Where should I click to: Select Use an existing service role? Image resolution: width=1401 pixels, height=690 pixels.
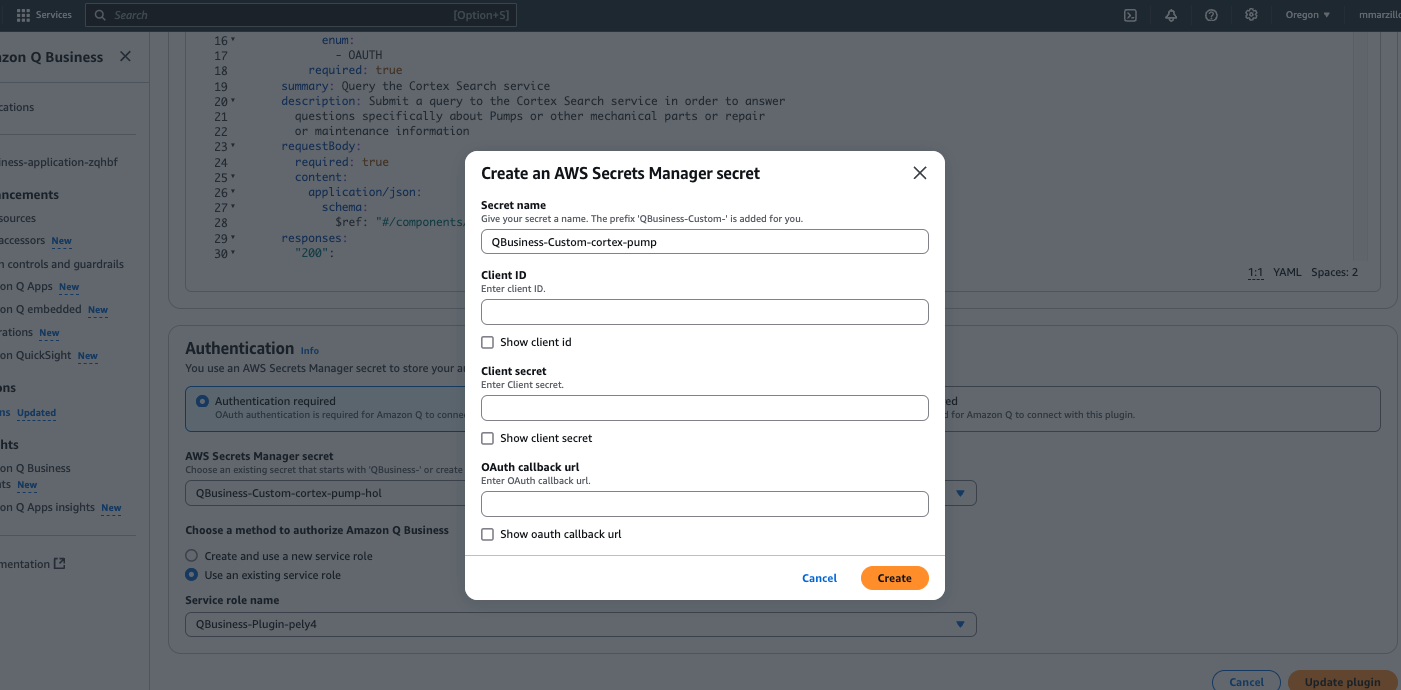(192, 575)
